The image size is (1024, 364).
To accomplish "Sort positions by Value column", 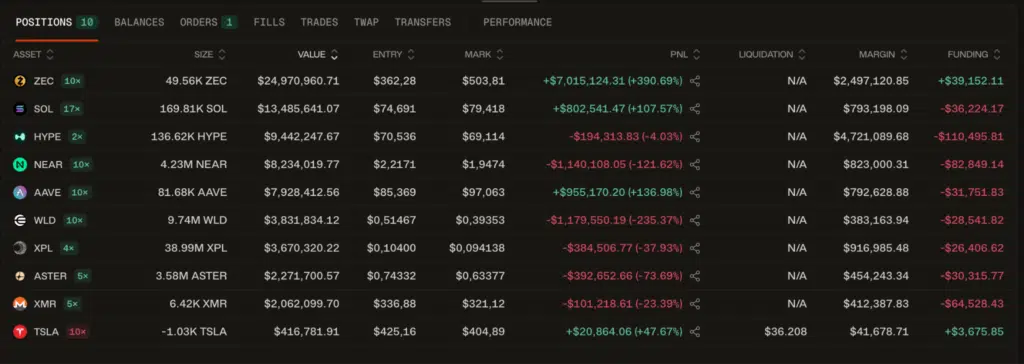I will pos(318,55).
